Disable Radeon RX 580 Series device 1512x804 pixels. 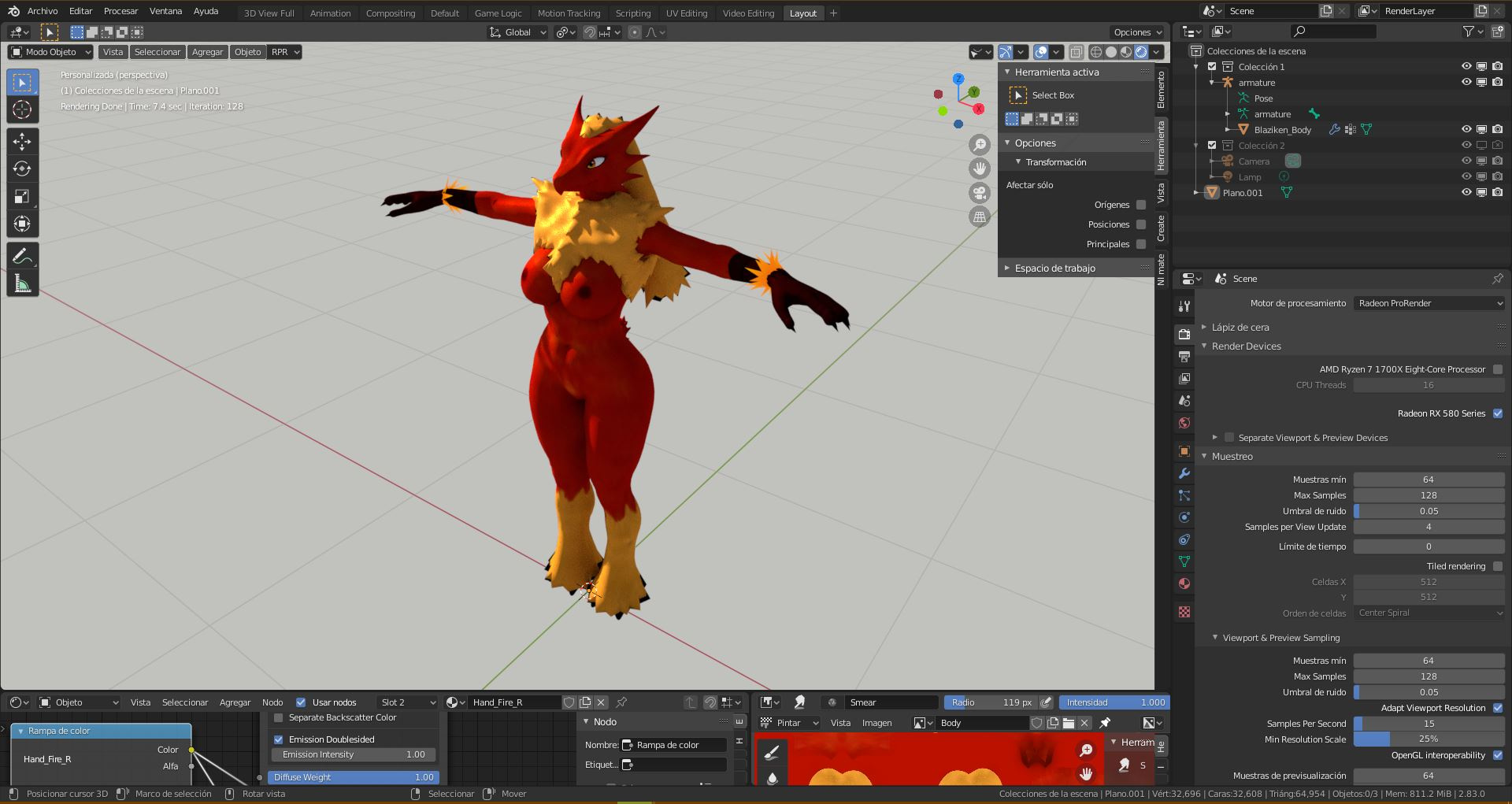point(1498,413)
